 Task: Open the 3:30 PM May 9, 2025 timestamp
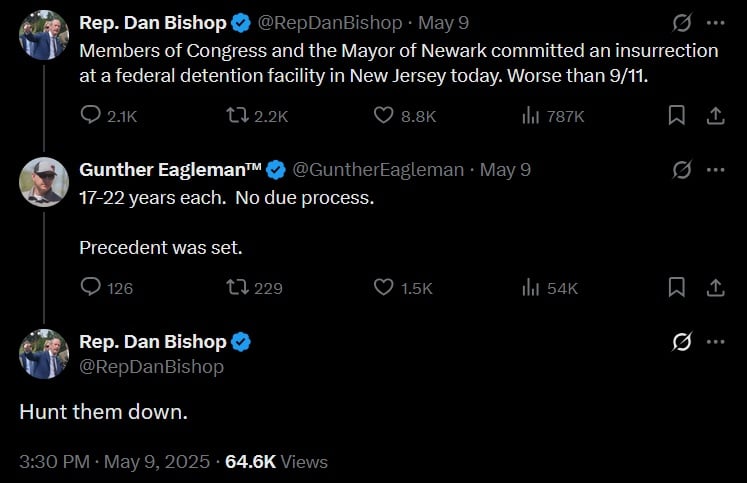click(115, 462)
